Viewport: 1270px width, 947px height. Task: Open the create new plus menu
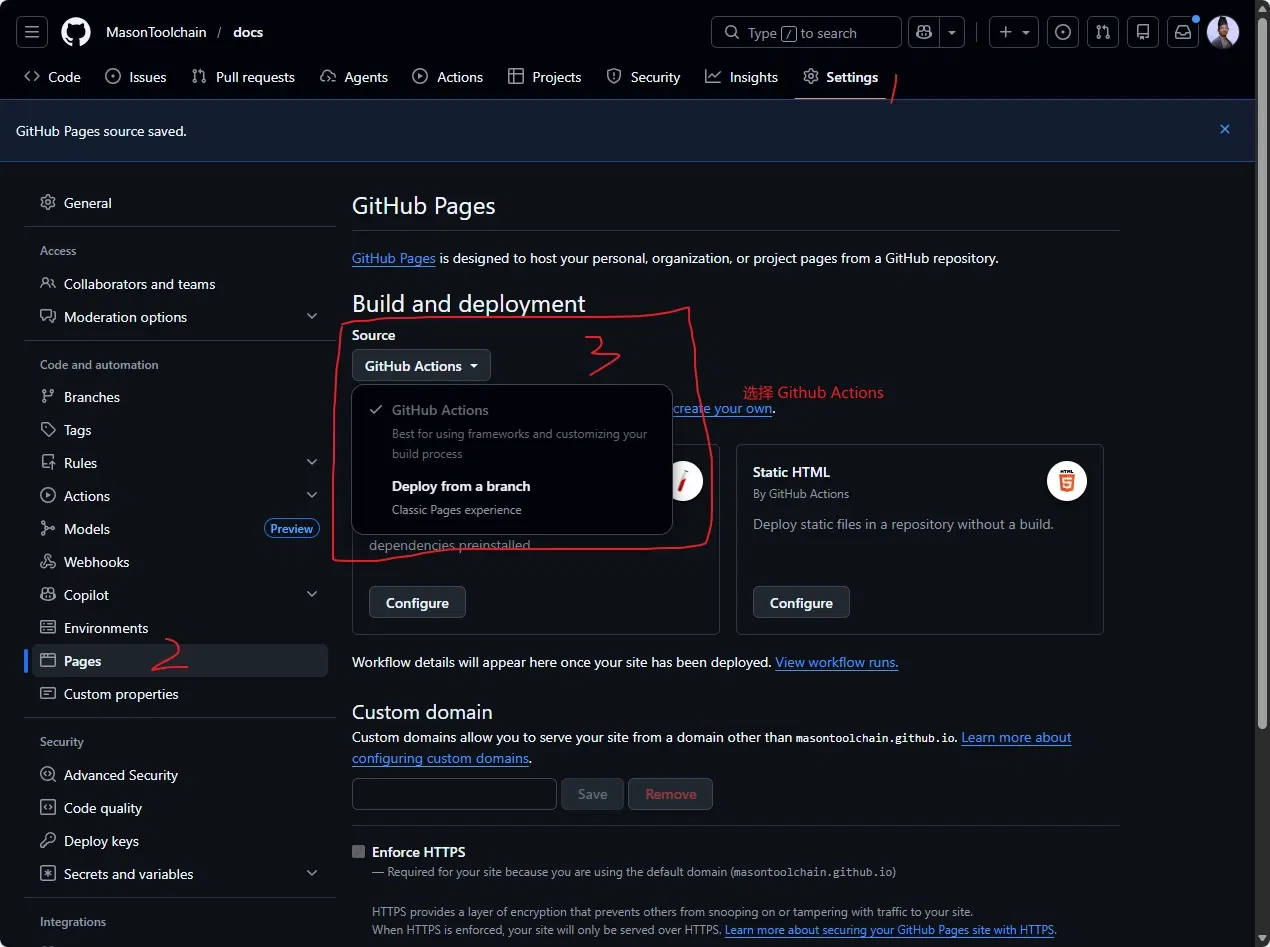click(1014, 32)
